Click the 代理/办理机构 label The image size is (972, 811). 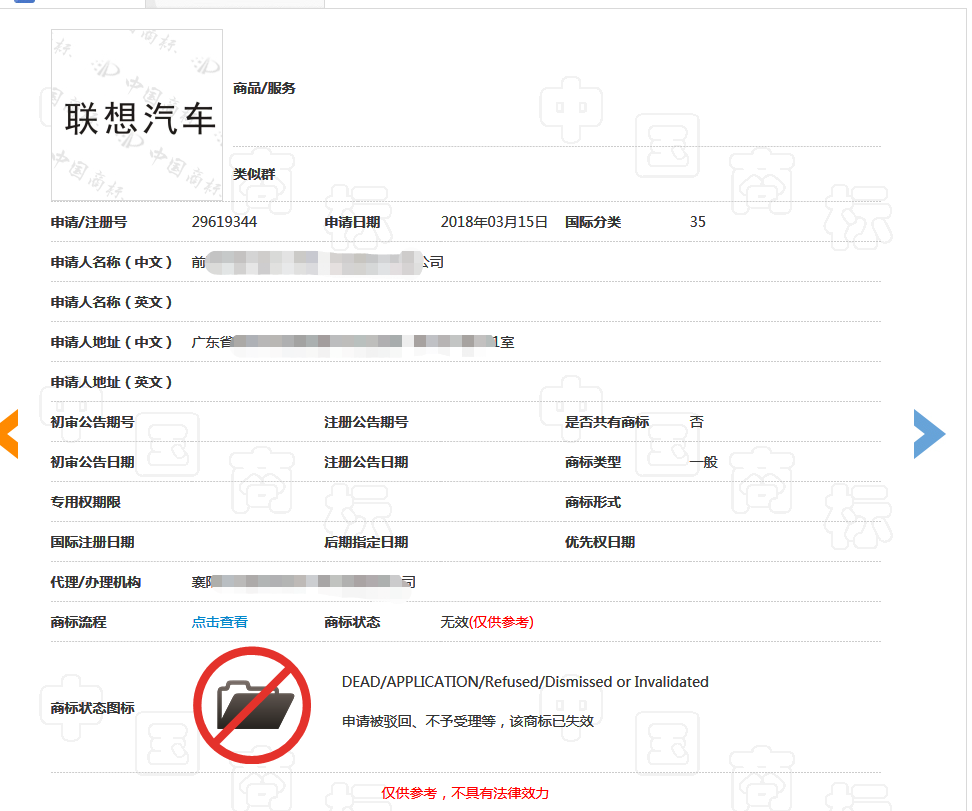96,582
